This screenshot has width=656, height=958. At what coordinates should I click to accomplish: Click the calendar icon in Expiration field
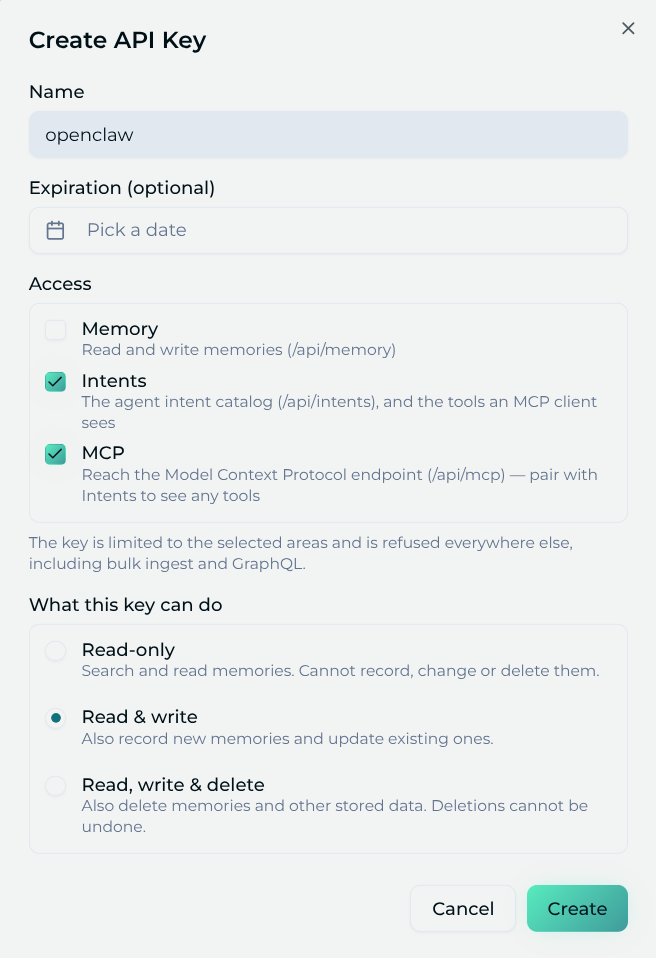coord(56,230)
